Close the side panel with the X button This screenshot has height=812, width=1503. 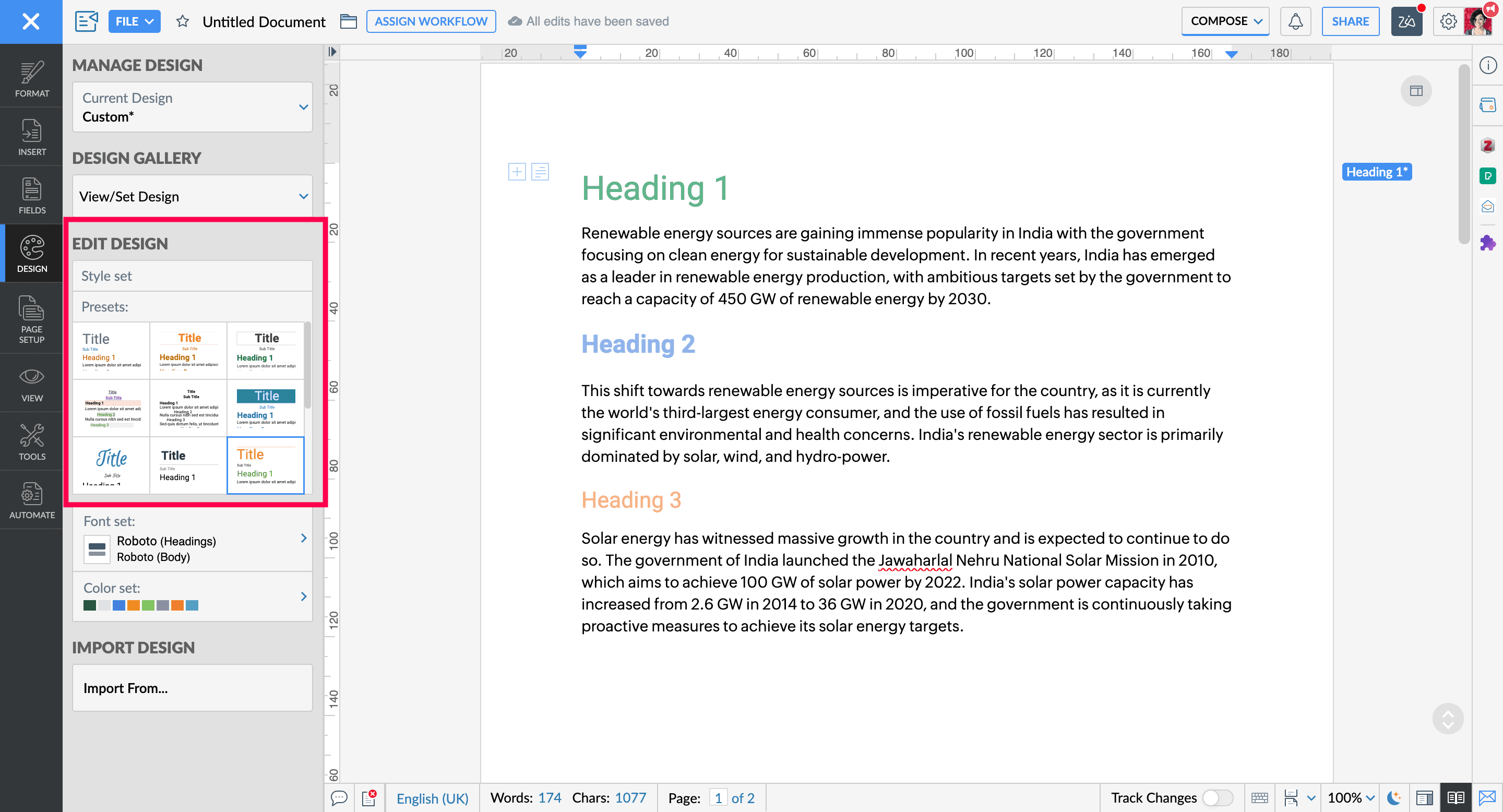(31, 21)
